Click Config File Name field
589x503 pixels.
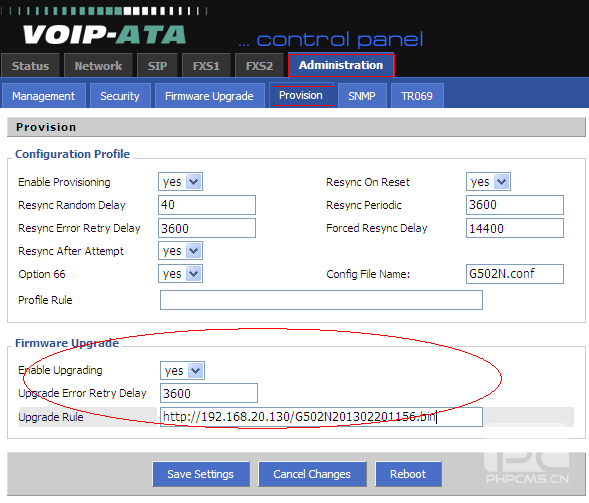click(515, 274)
